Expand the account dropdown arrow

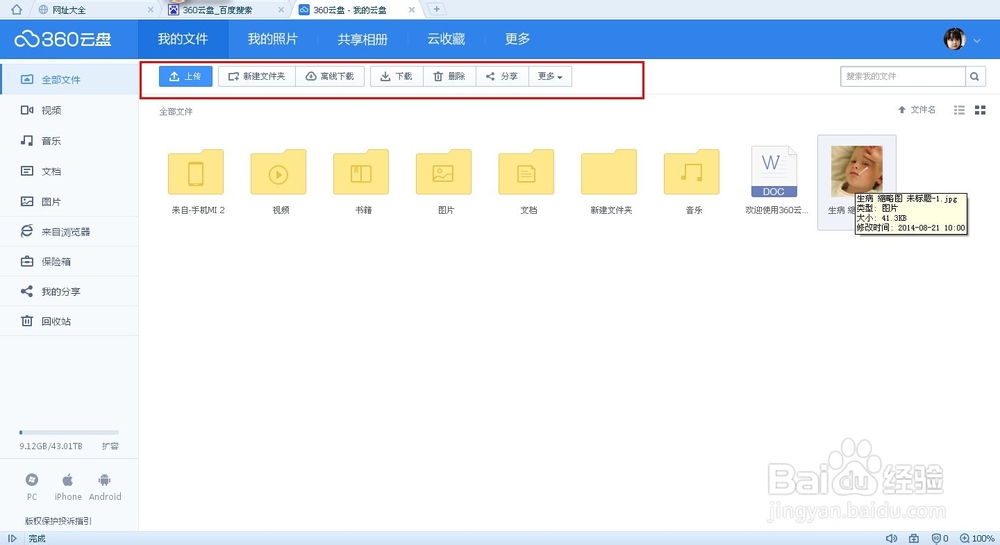[977, 40]
